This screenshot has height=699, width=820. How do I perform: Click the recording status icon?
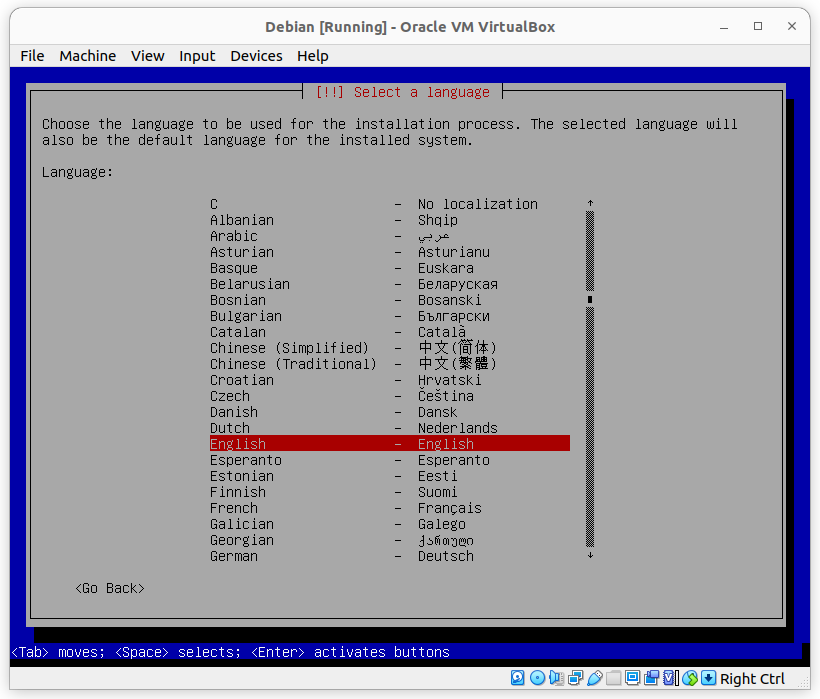651,678
